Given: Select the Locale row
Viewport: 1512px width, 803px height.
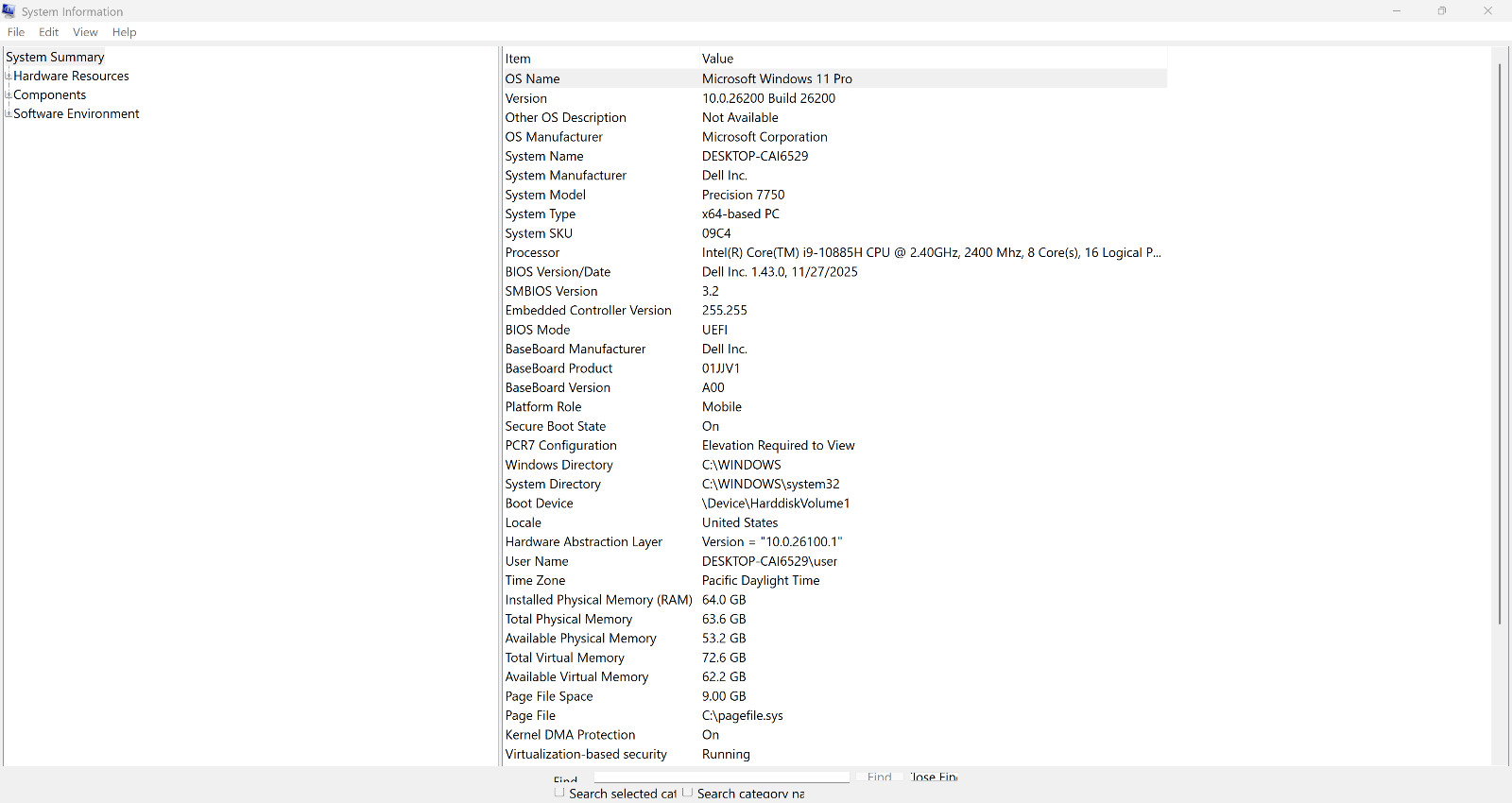Looking at the screenshot, I should (x=835, y=522).
